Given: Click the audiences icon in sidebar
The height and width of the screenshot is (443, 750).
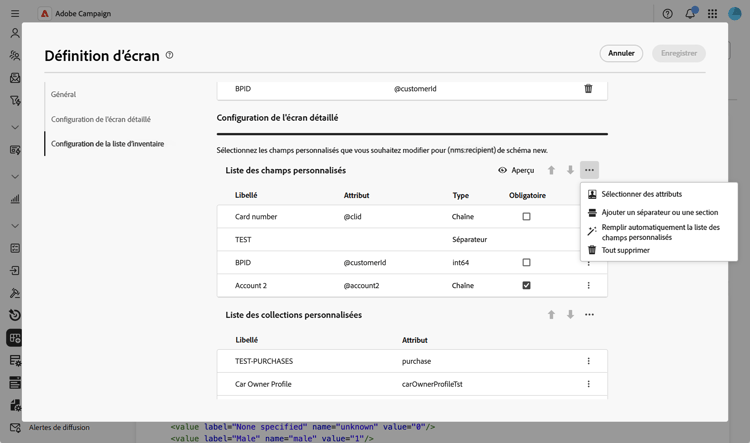Looking at the screenshot, I should click(x=15, y=55).
